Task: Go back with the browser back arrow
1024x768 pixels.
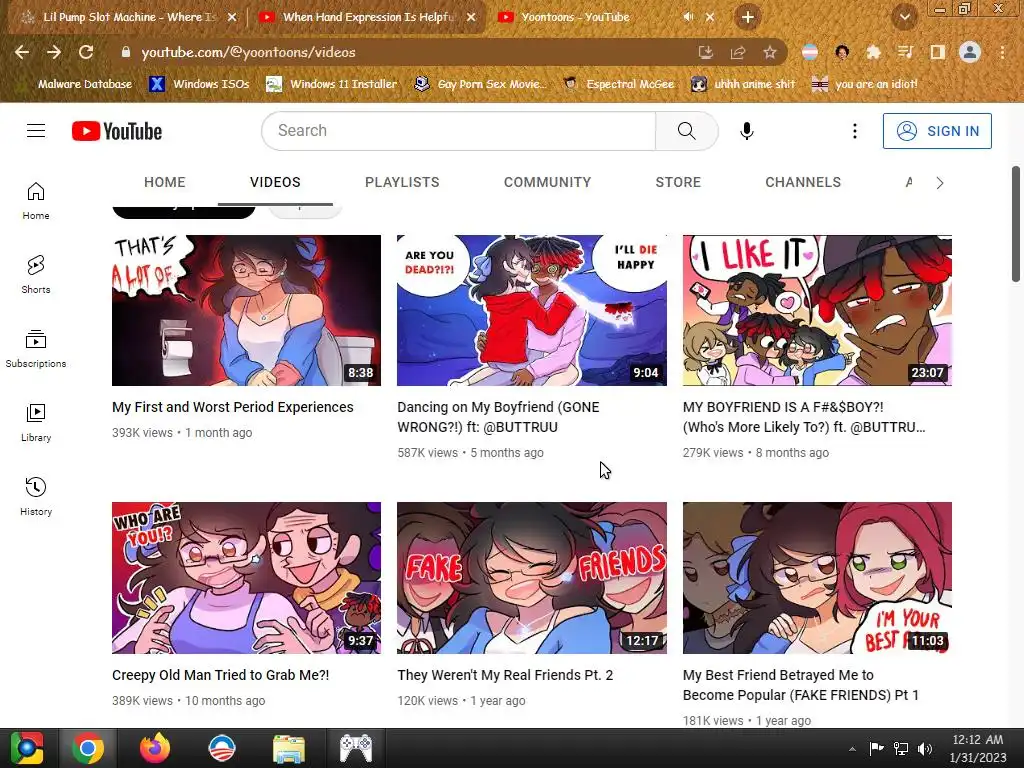Action: [x=22, y=52]
